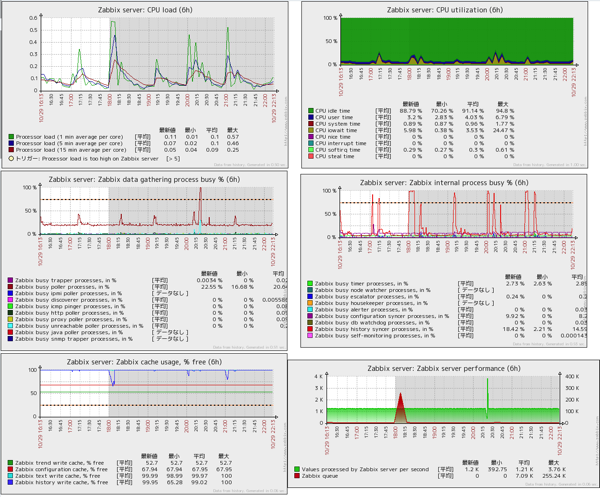Click Zabbix history write cache legend swatch

[10, 482]
